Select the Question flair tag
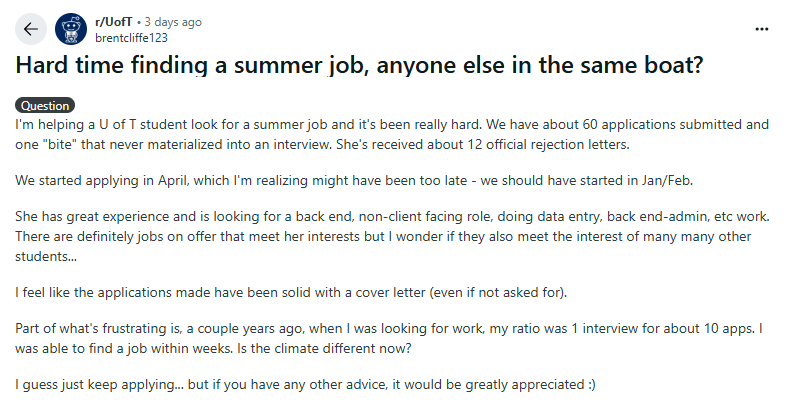The height and width of the screenshot is (404, 802). [x=45, y=105]
